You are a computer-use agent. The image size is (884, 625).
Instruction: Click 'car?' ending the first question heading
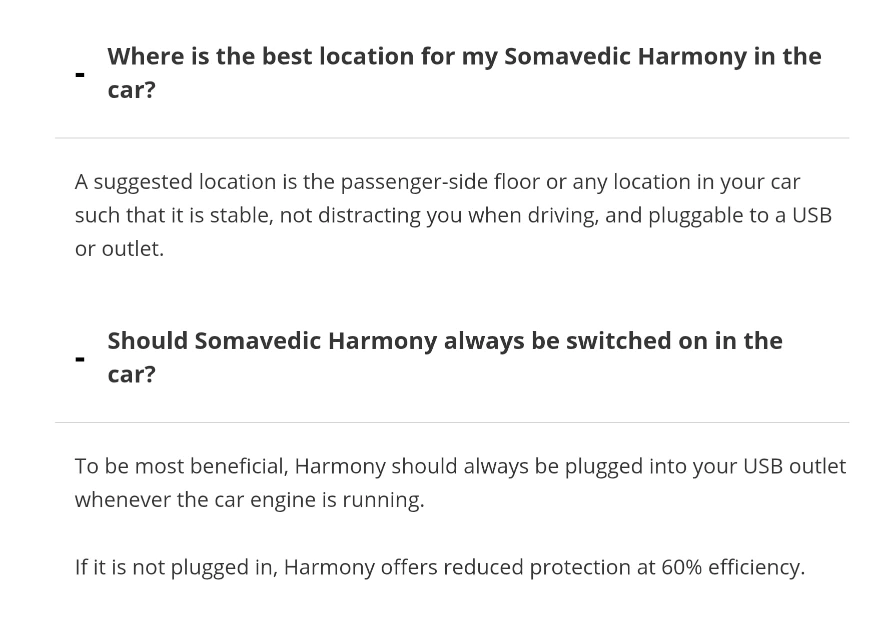[131, 90]
